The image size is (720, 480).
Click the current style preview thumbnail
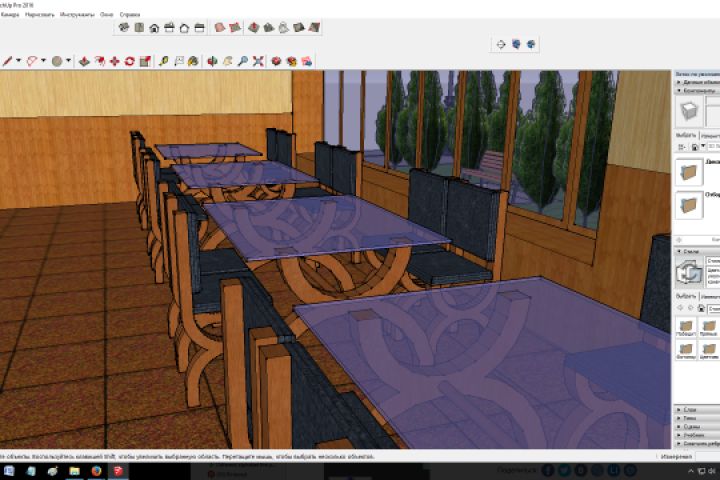point(689,272)
